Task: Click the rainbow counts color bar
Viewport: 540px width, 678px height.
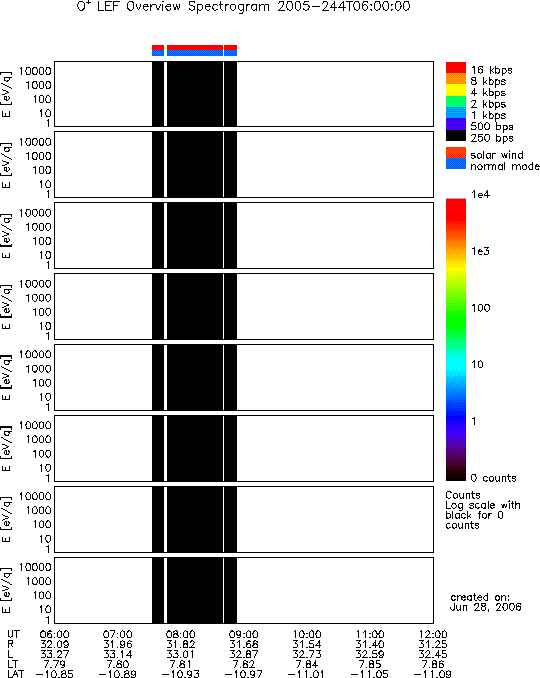Action: pos(456,339)
